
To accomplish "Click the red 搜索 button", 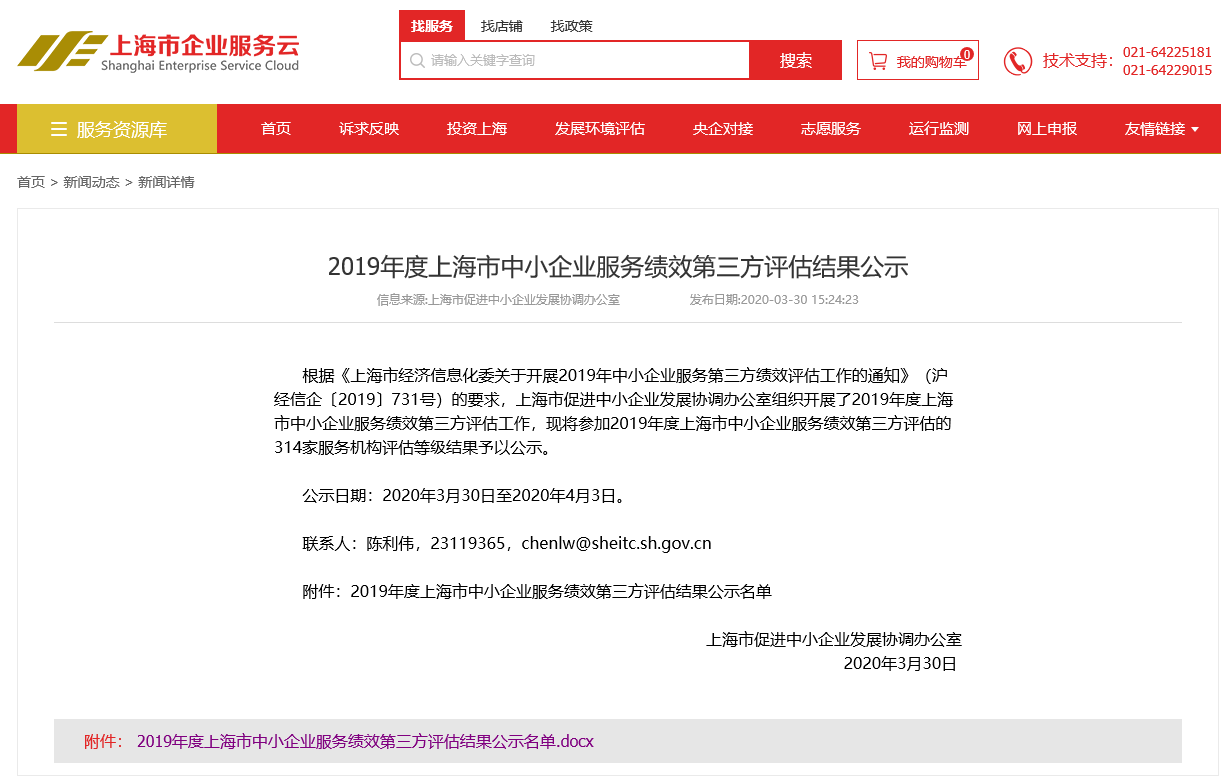I will click(796, 60).
